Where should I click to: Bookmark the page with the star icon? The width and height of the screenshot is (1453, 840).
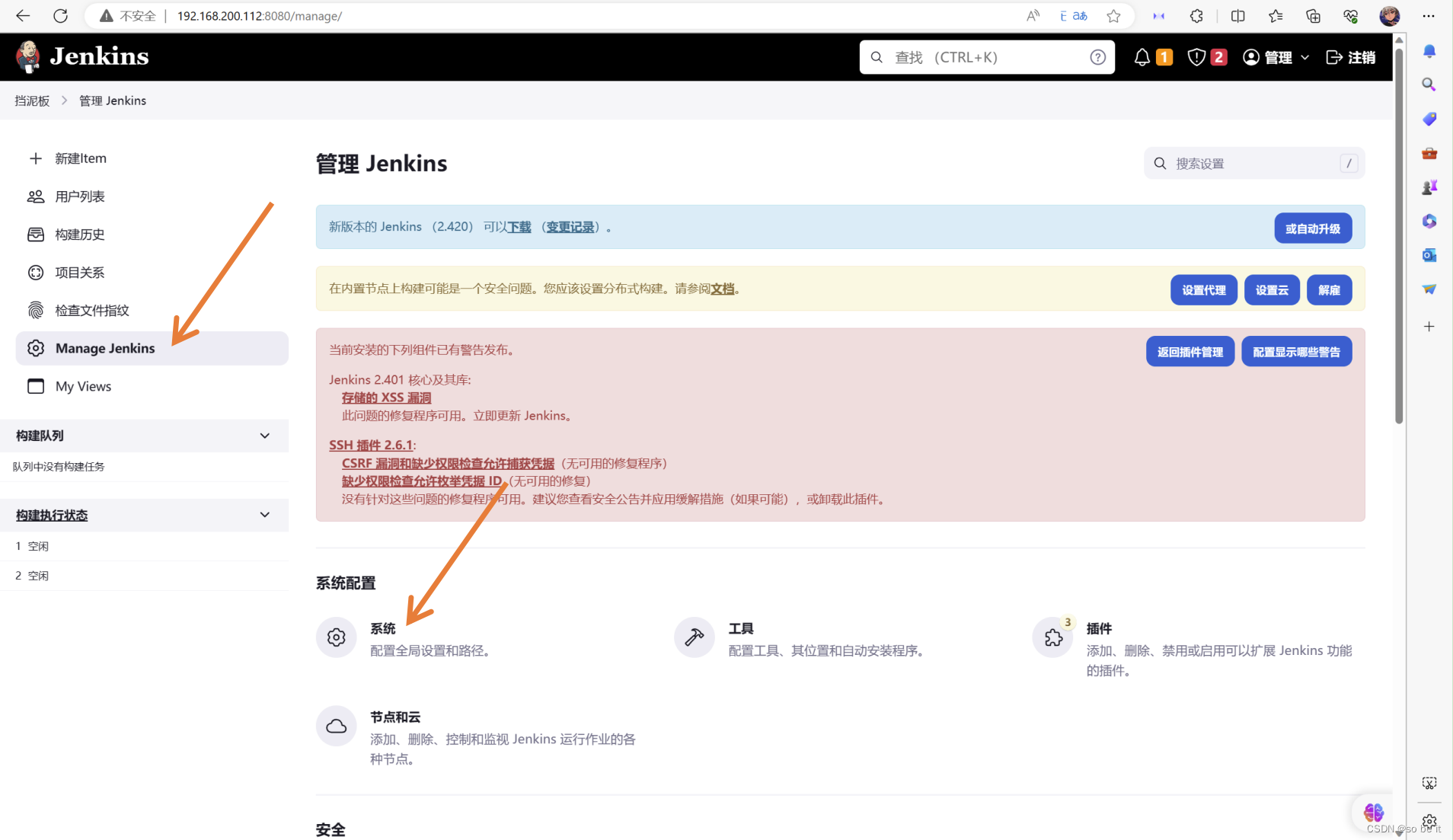tap(1113, 15)
